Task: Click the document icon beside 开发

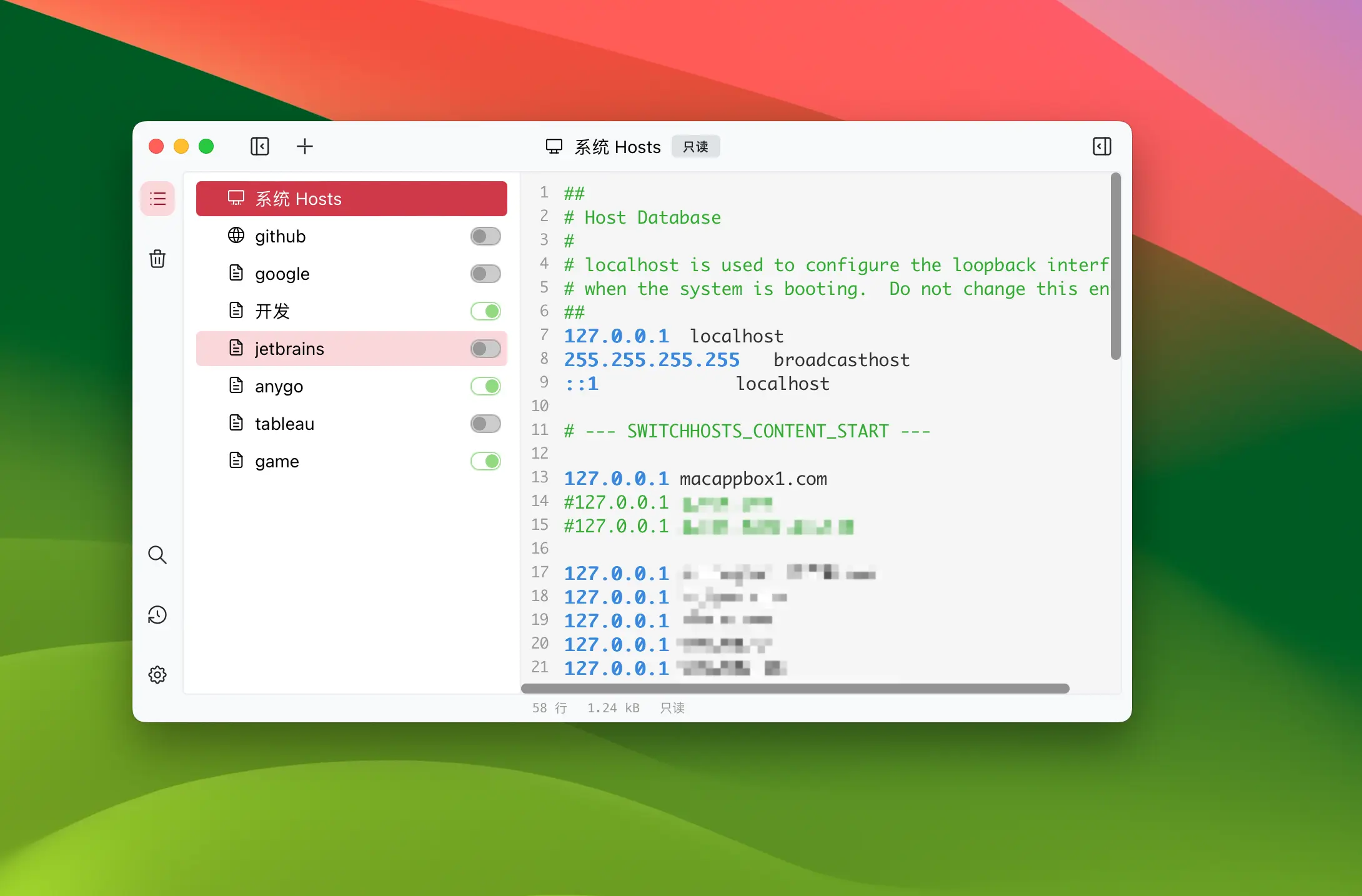Action: click(236, 311)
